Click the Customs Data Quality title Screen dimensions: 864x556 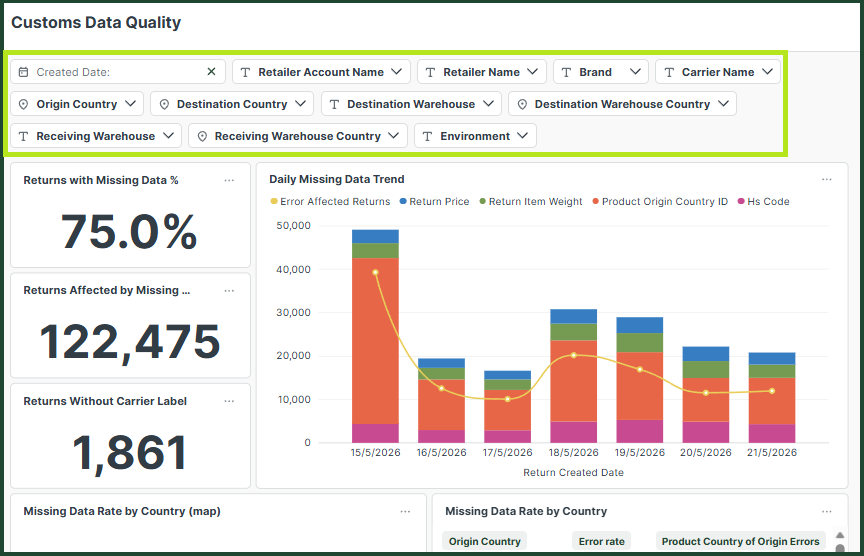point(96,23)
